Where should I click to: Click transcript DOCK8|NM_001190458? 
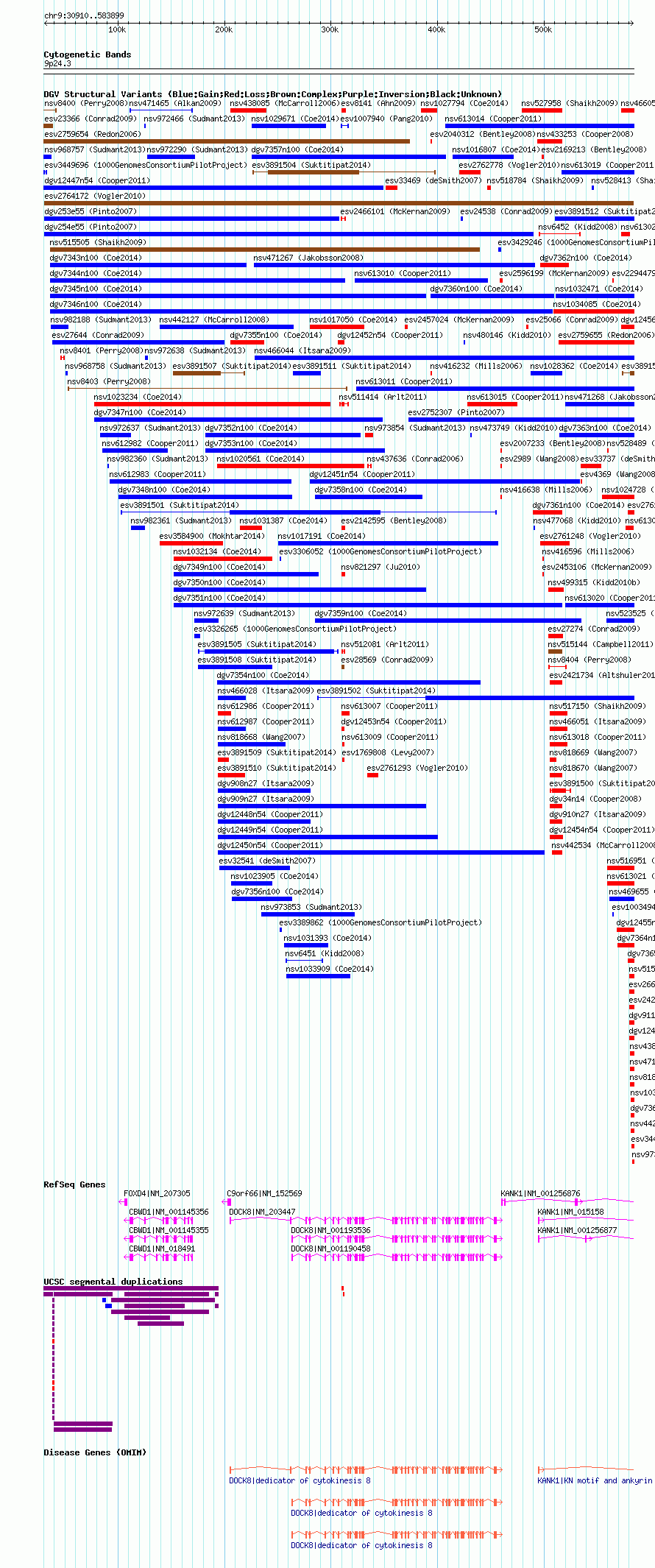[x=330, y=1249]
